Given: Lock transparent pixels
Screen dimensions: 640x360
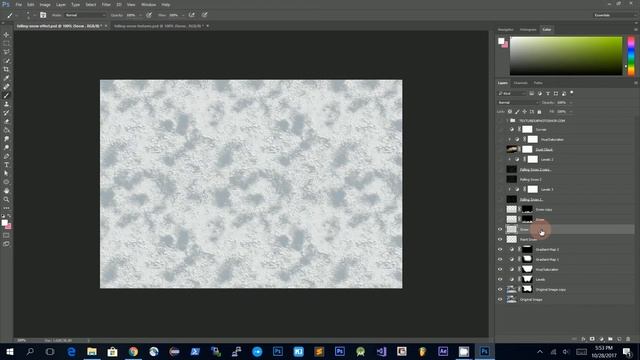Looking at the screenshot, I should (x=510, y=111).
